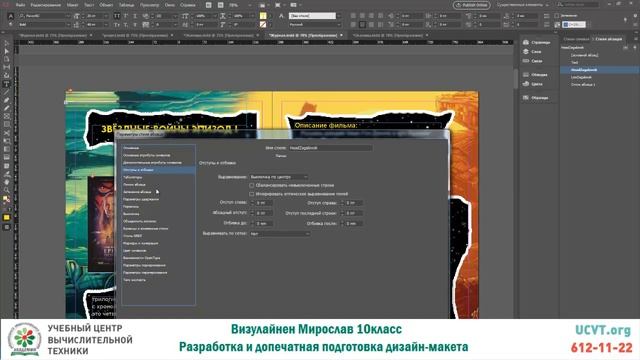
Task: Click the Отбивка после value field
Action: click(x=354, y=224)
